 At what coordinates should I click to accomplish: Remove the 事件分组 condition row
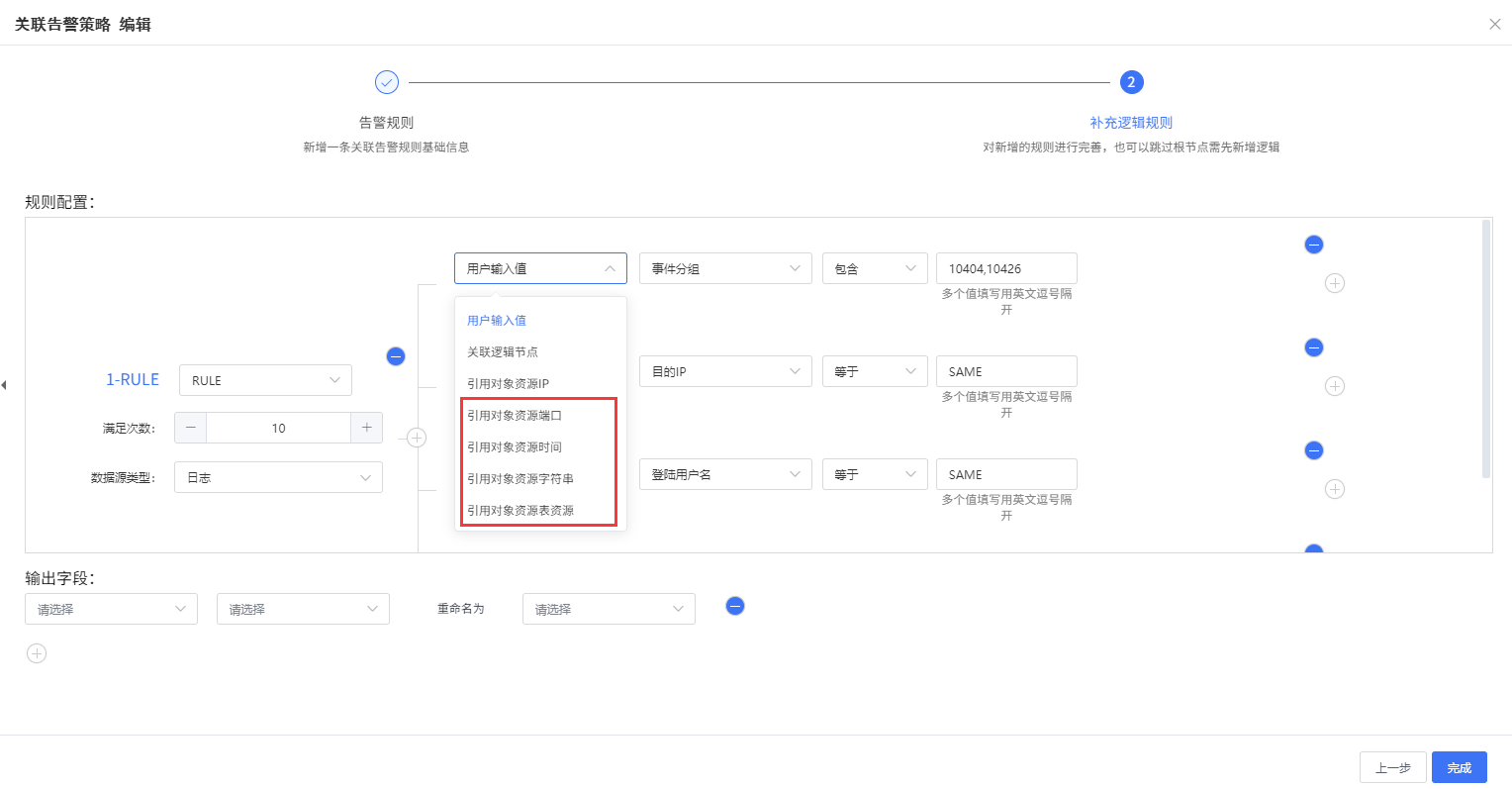coord(1313,245)
